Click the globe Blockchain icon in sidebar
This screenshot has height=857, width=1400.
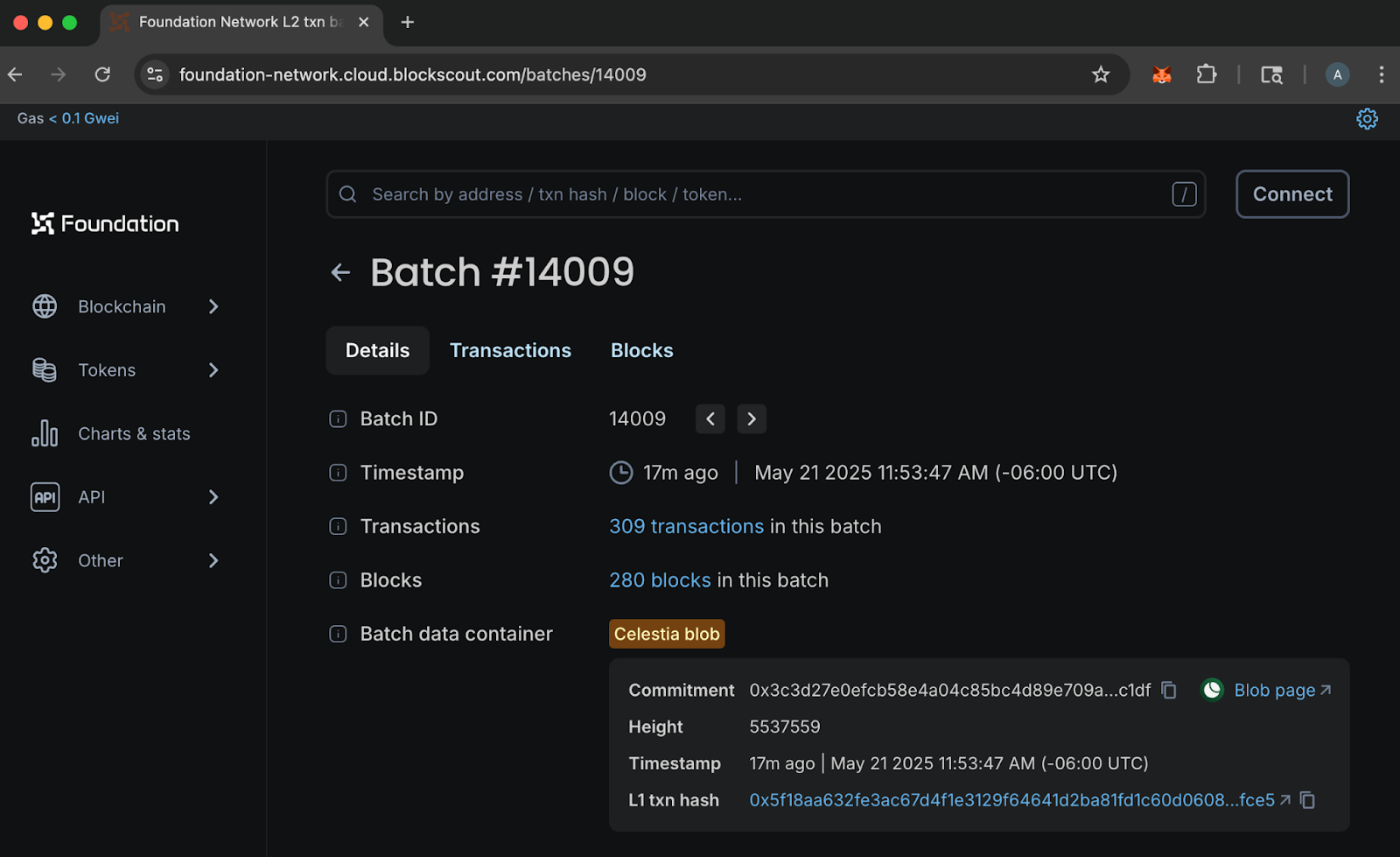pyautogui.click(x=45, y=306)
